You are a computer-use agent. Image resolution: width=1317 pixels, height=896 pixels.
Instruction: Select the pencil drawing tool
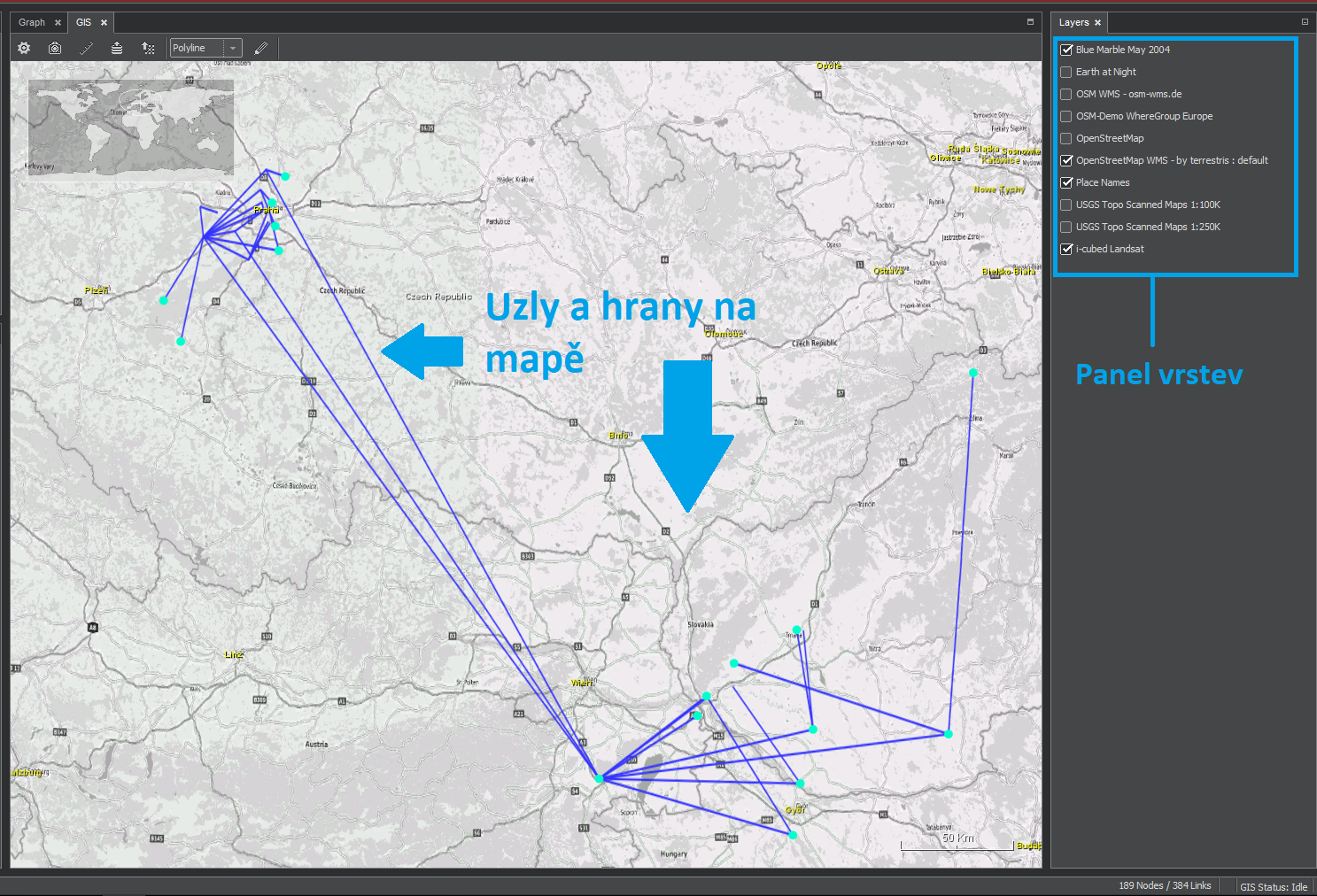(260, 48)
